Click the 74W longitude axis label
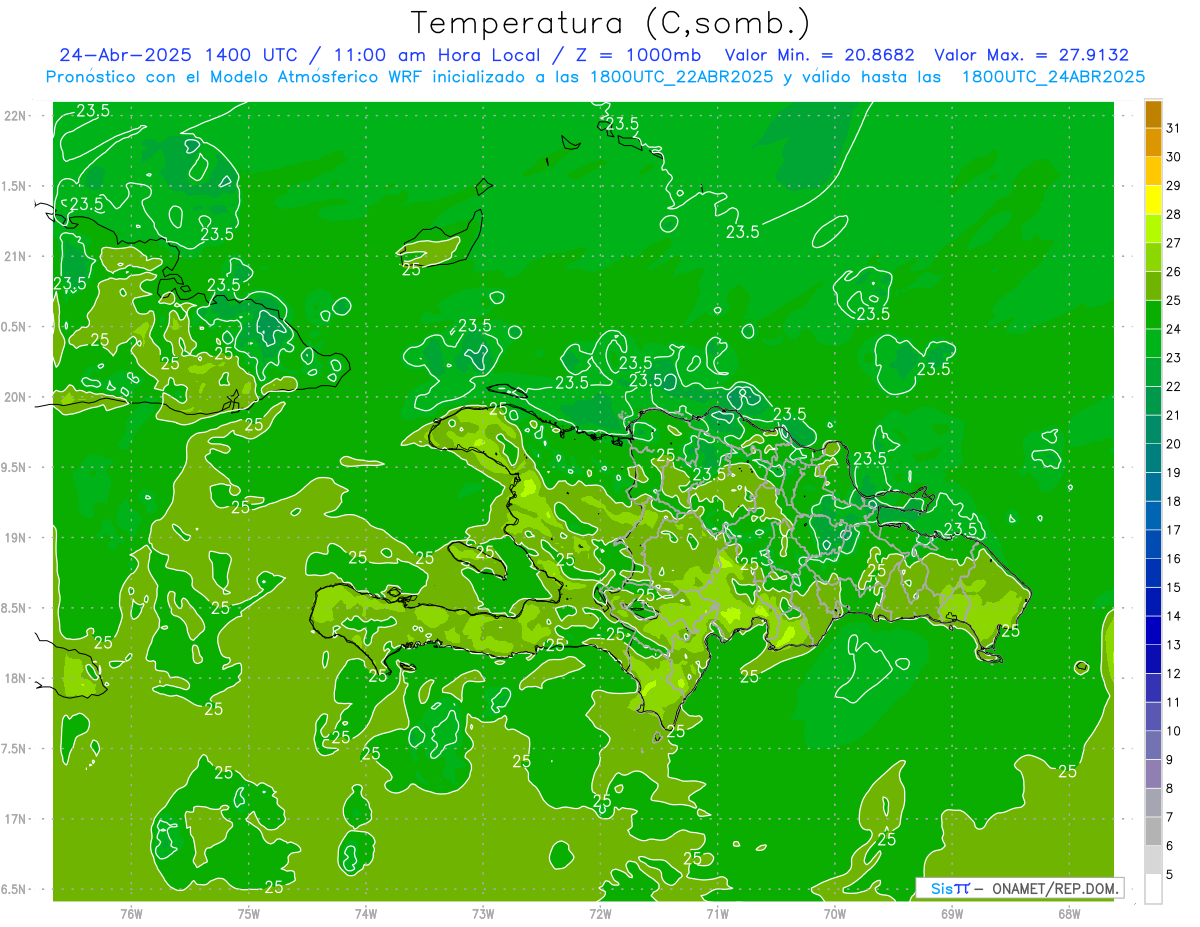The image size is (1200, 927). (x=366, y=914)
